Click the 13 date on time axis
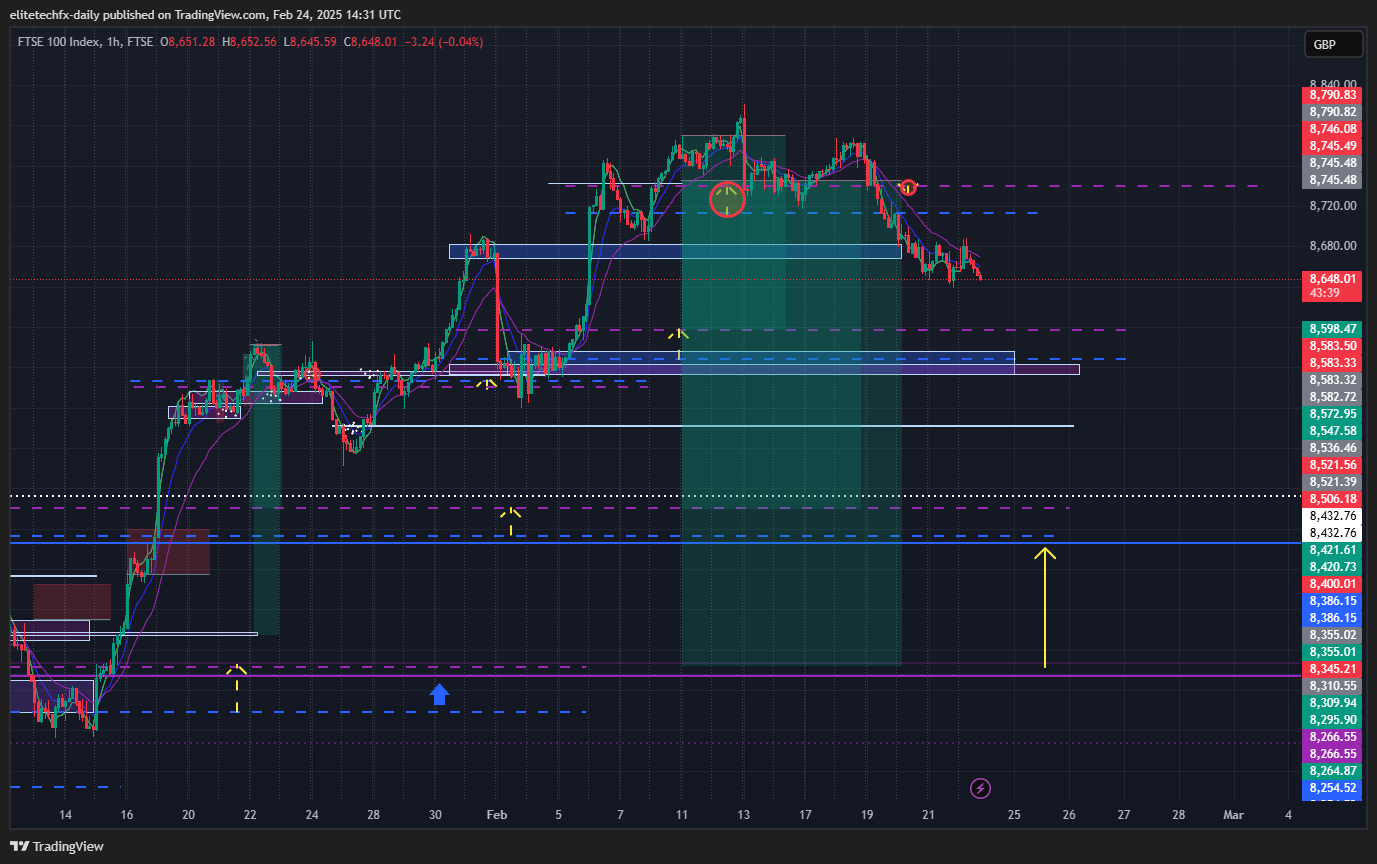This screenshot has height=864, width=1377. click(743, 815)
